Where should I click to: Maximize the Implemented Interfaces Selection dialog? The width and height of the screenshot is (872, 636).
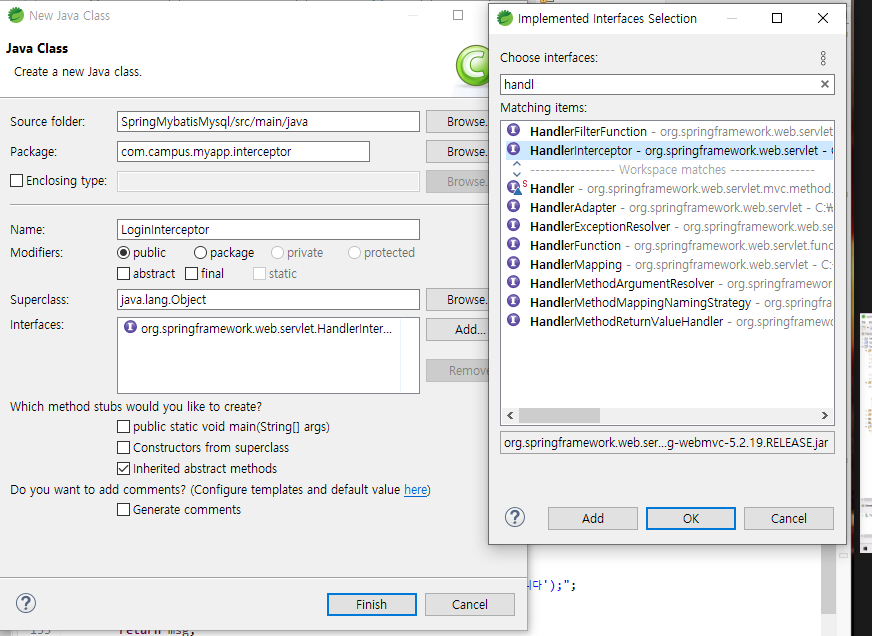[x=777, y=18]
